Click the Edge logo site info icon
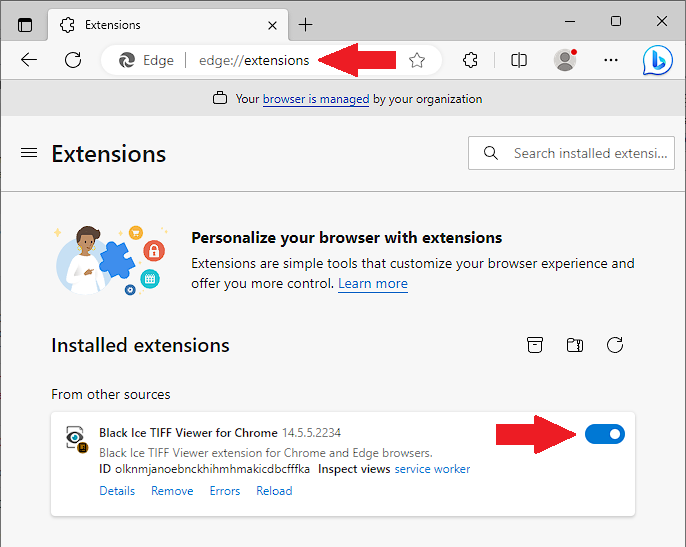The height and width of the screenshot is (547, 686). pyautogui.click(x=127, y=60)
